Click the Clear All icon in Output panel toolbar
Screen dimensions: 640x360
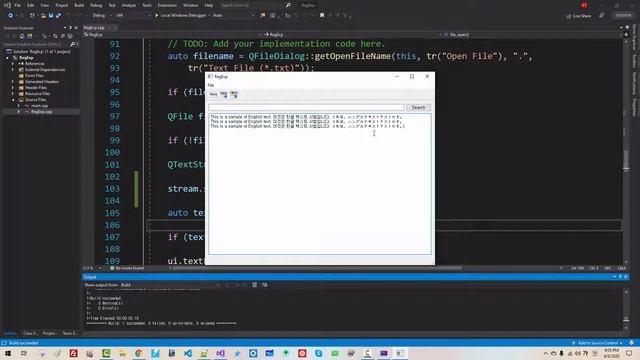(254, 285)
